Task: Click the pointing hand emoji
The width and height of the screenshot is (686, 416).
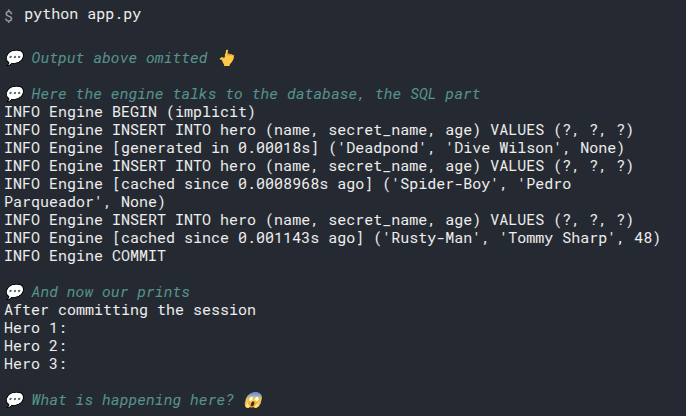Action: coord(226,58)
